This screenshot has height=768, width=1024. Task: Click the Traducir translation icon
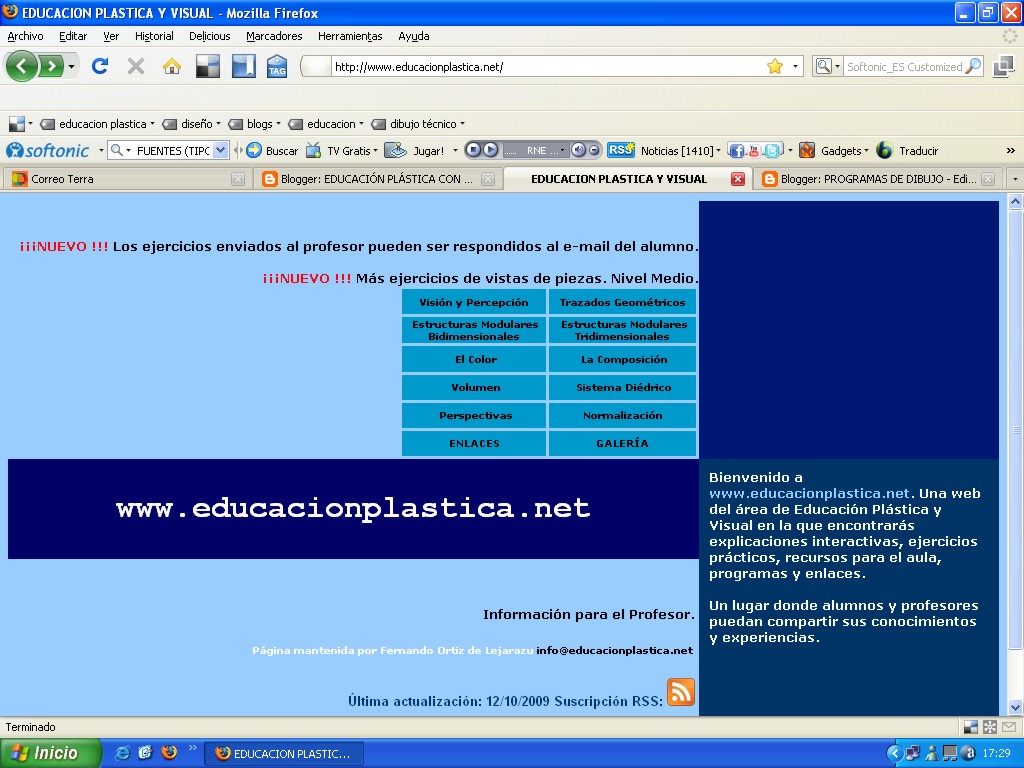[x=884, y=149]
